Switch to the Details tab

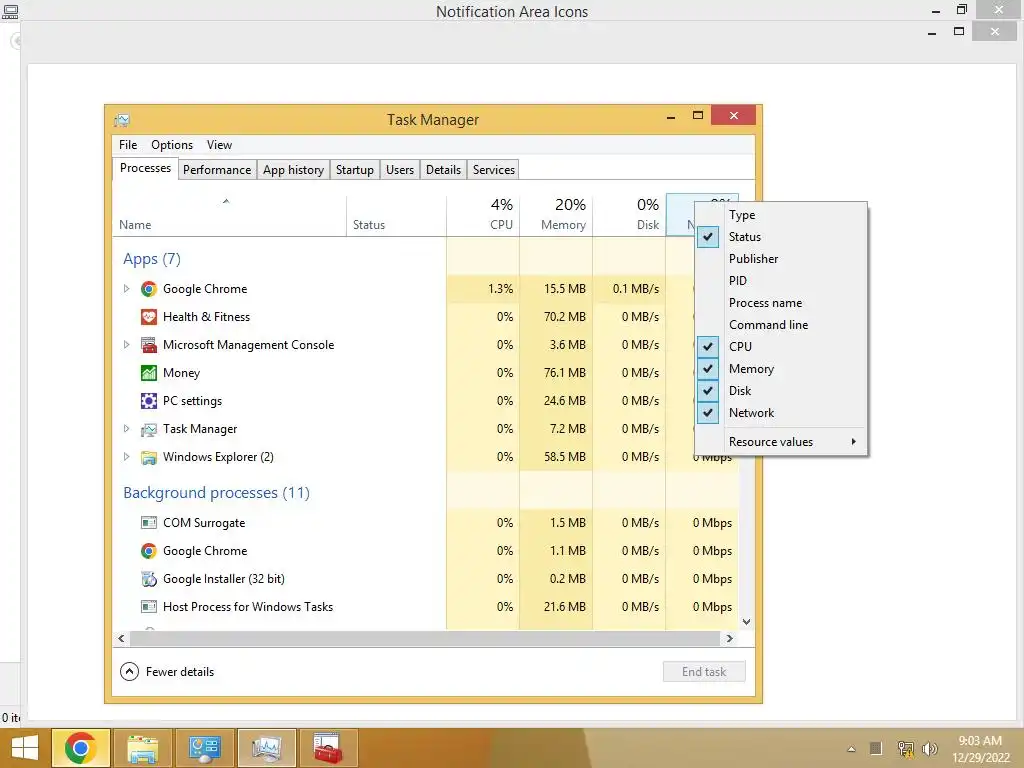(443, 170)
